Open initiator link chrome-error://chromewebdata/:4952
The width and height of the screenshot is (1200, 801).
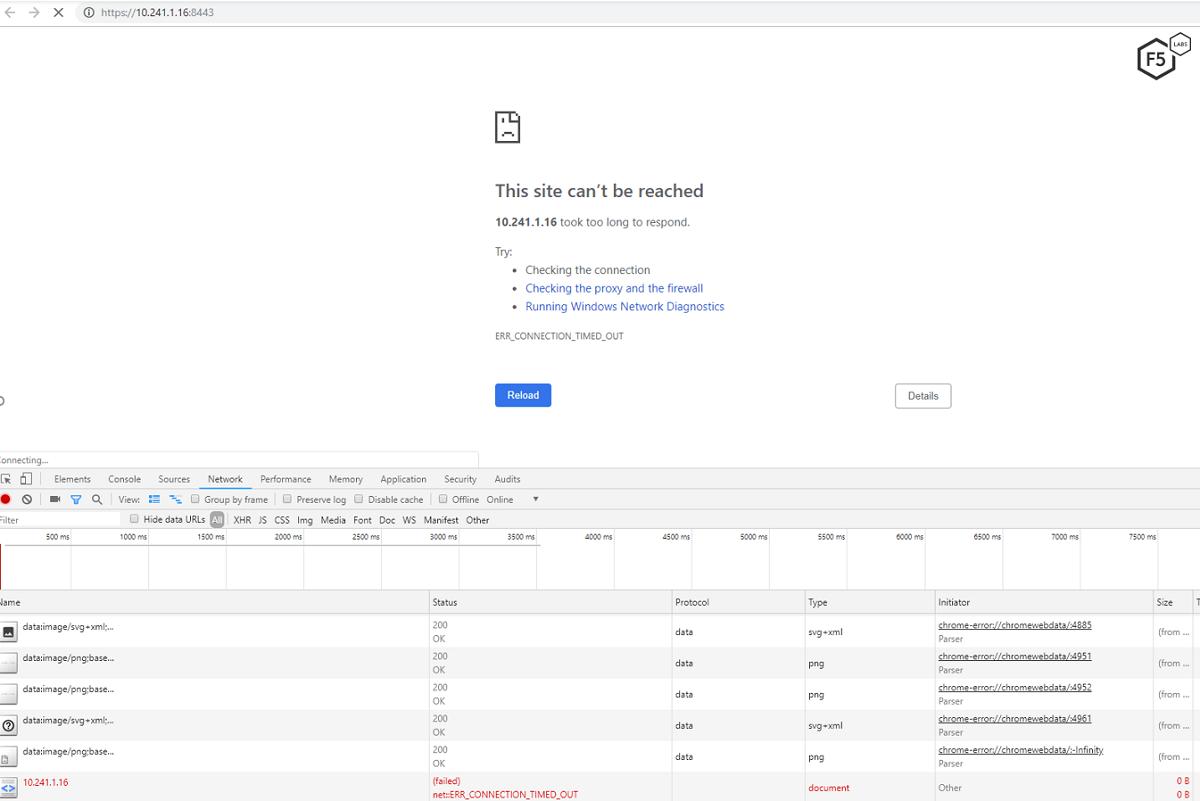(1015, 687)
